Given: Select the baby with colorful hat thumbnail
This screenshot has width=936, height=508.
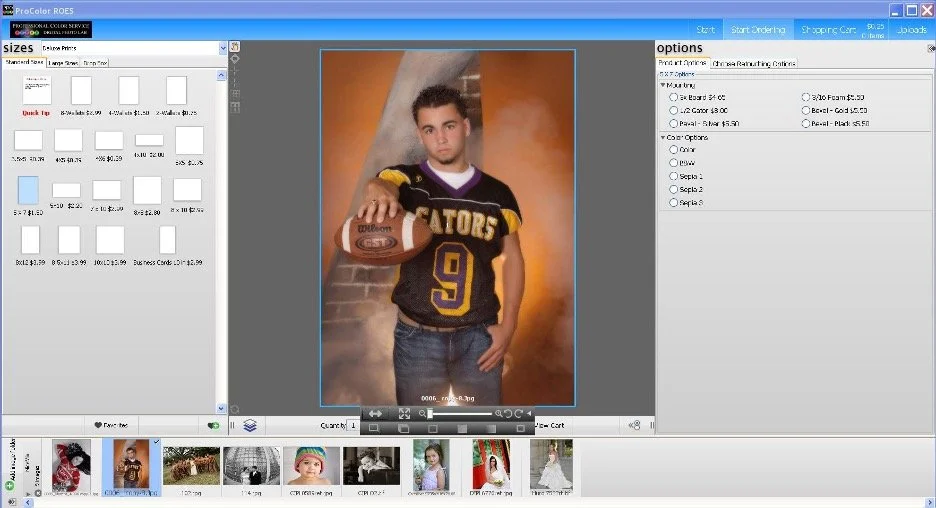Looking at the screenshot, I should (311, 466).
